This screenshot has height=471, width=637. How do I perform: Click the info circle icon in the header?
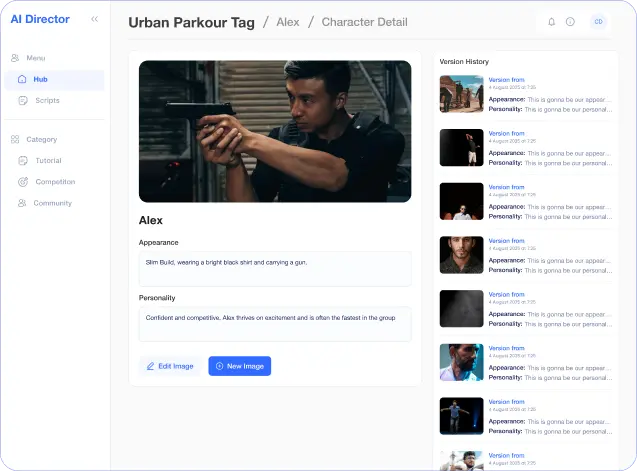pos(570,22)
